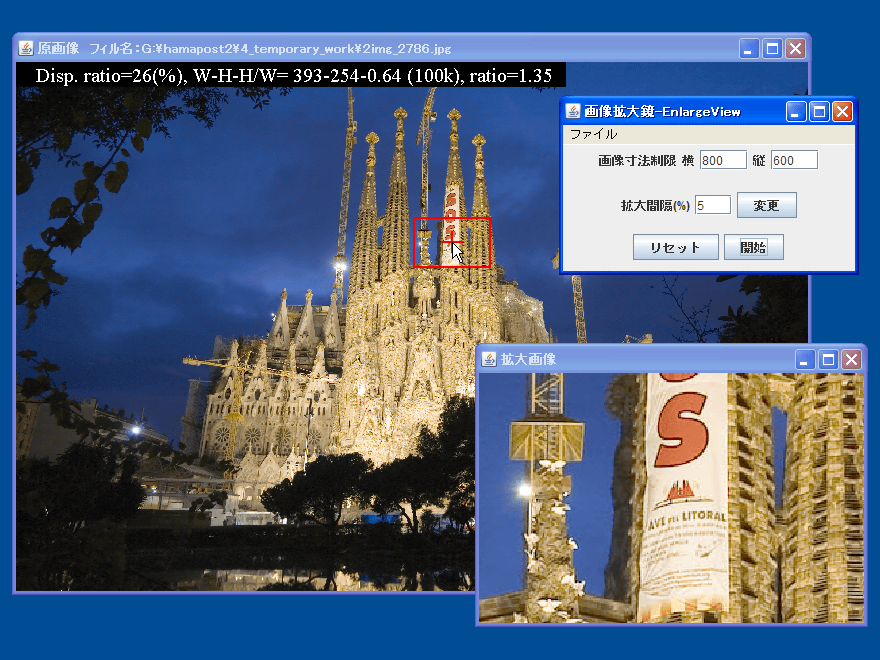Click the Java icon in EnlargeView title bar
Image resolution: width=880 pixels, height=660 pixels.
pos(572,111)
